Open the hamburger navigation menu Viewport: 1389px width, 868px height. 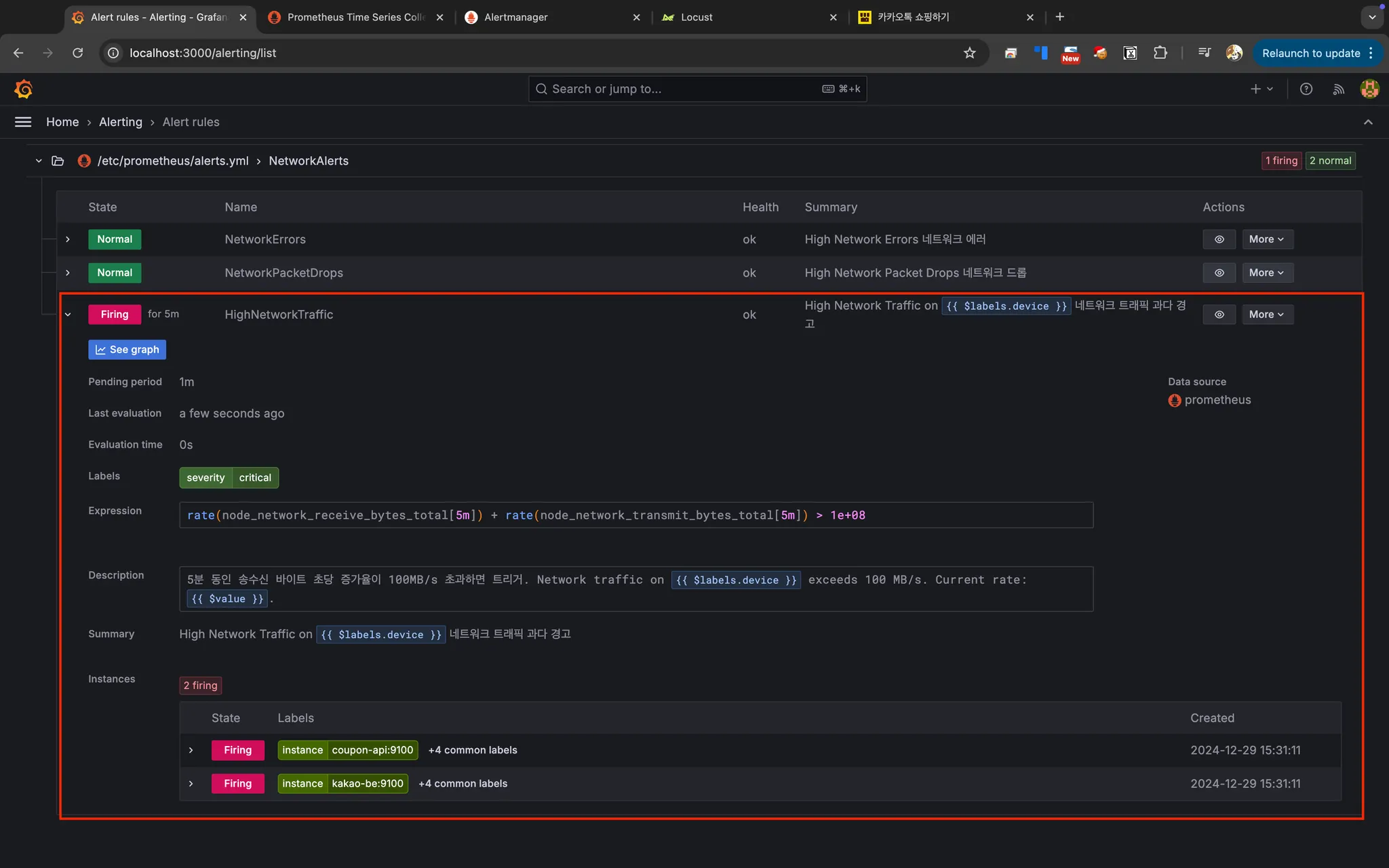tap(23, 122)
